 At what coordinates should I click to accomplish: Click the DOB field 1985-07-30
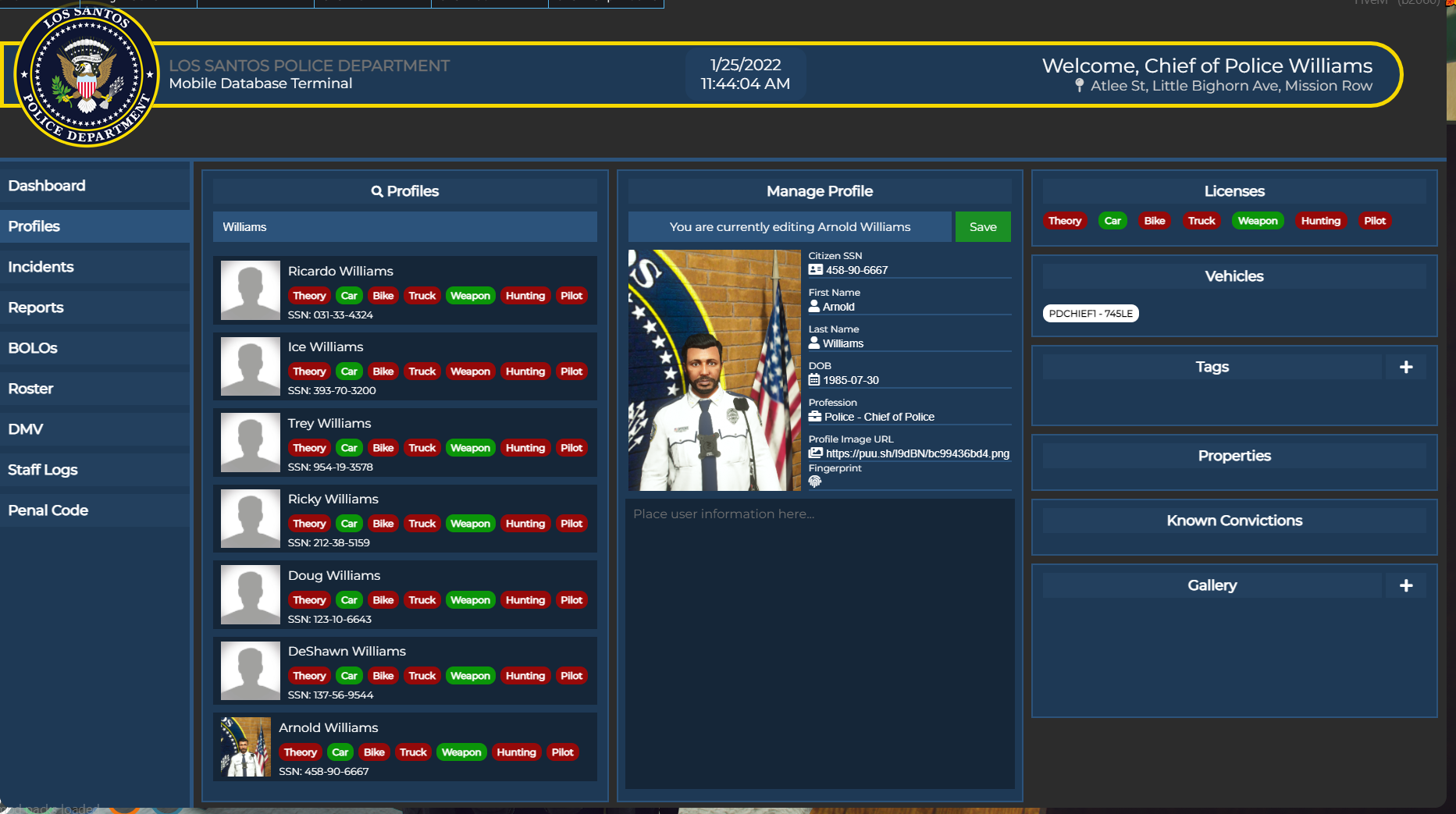click(x=910, y=380)
